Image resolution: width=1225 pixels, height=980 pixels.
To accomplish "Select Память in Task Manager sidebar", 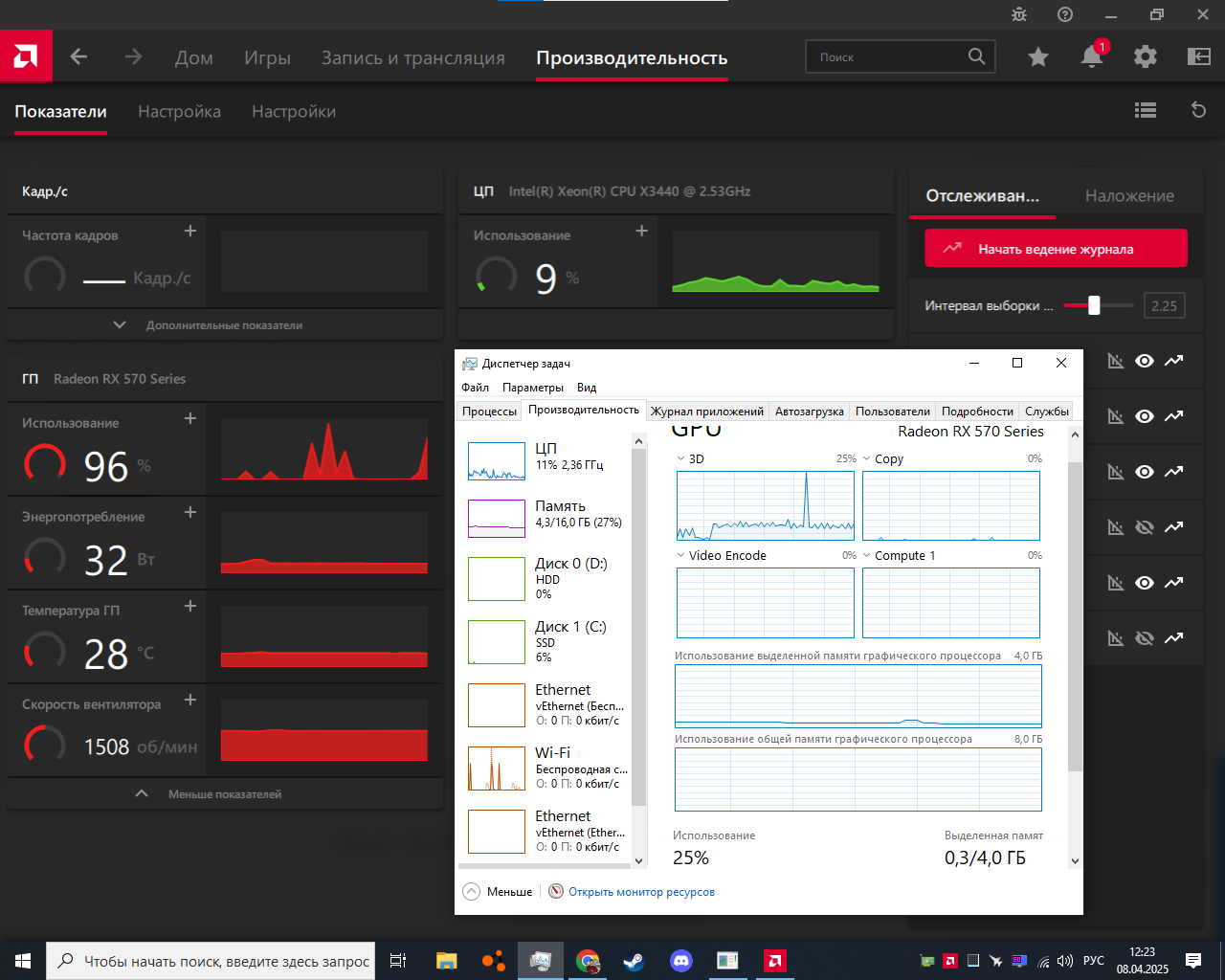I will (546, 519).
